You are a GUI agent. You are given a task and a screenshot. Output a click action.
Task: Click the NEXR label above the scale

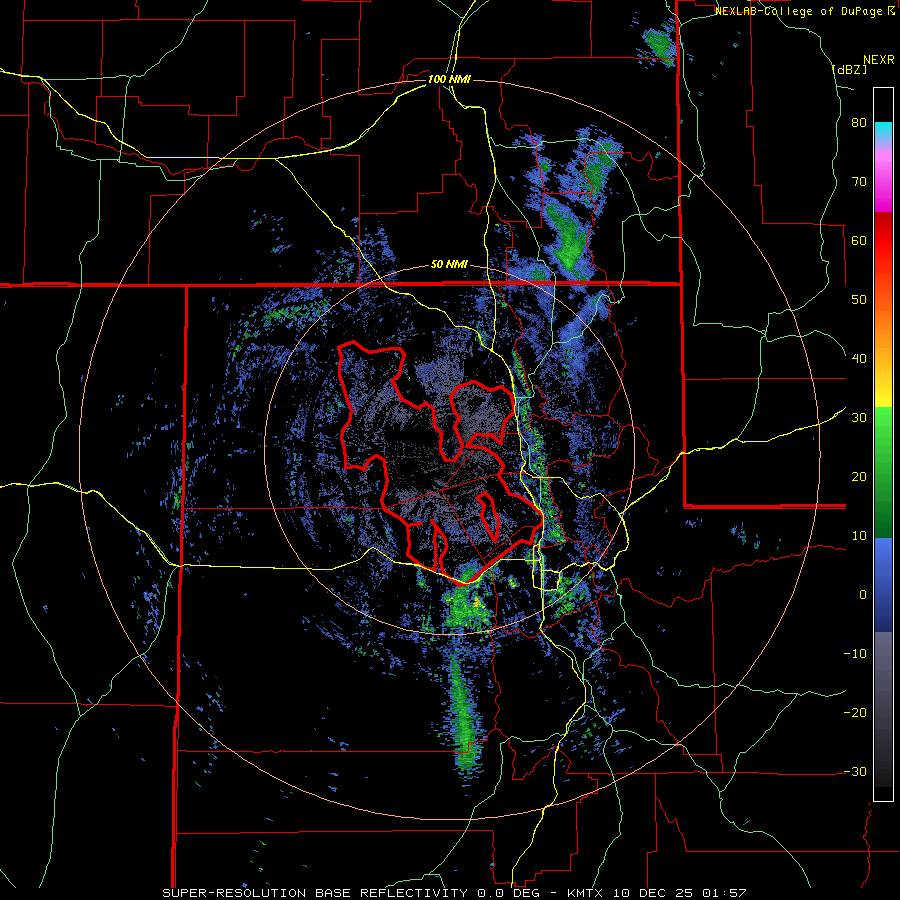coord(878,60)
